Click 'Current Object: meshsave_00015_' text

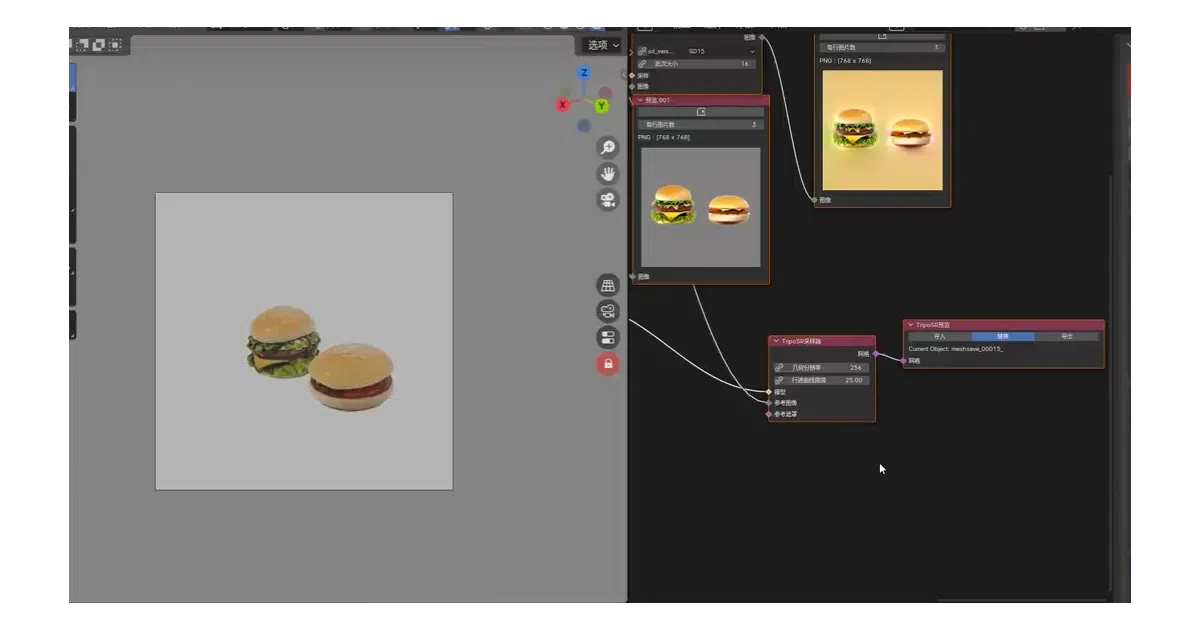pos(955,349)
